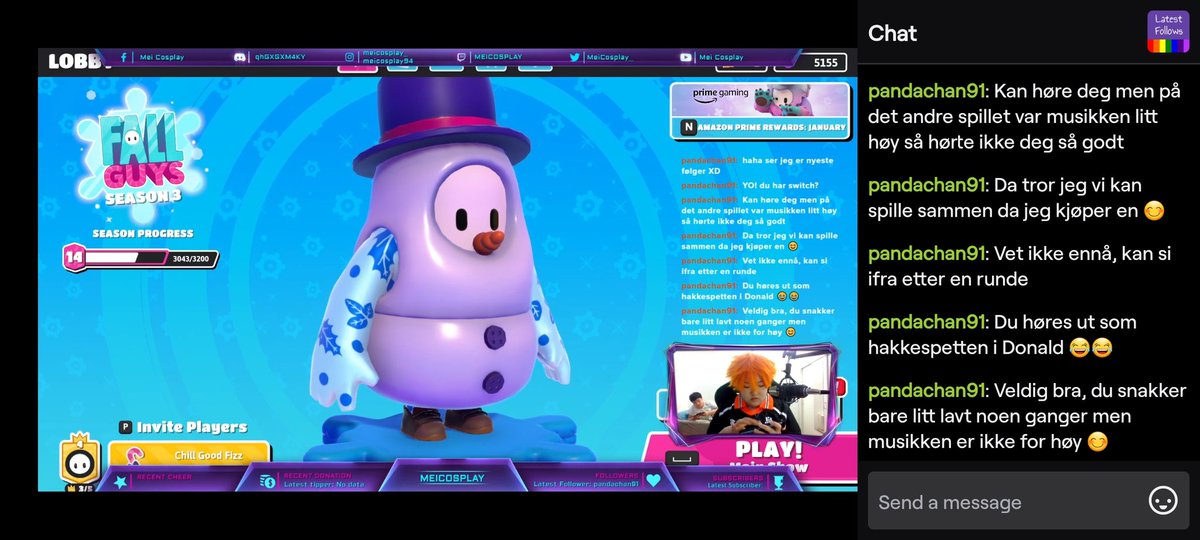1200x540 pixels.
Task: Click the Twitter bird icon in overlay
Action: 577,58
